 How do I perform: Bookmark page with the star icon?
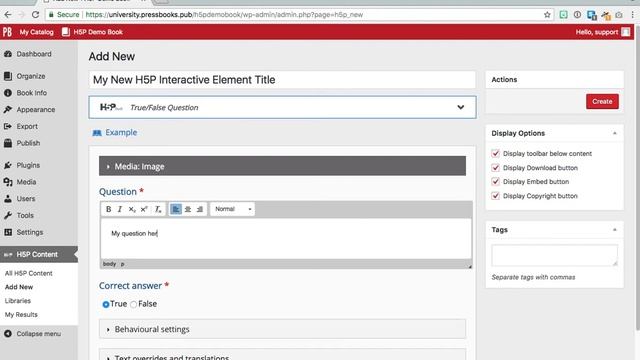547,15
